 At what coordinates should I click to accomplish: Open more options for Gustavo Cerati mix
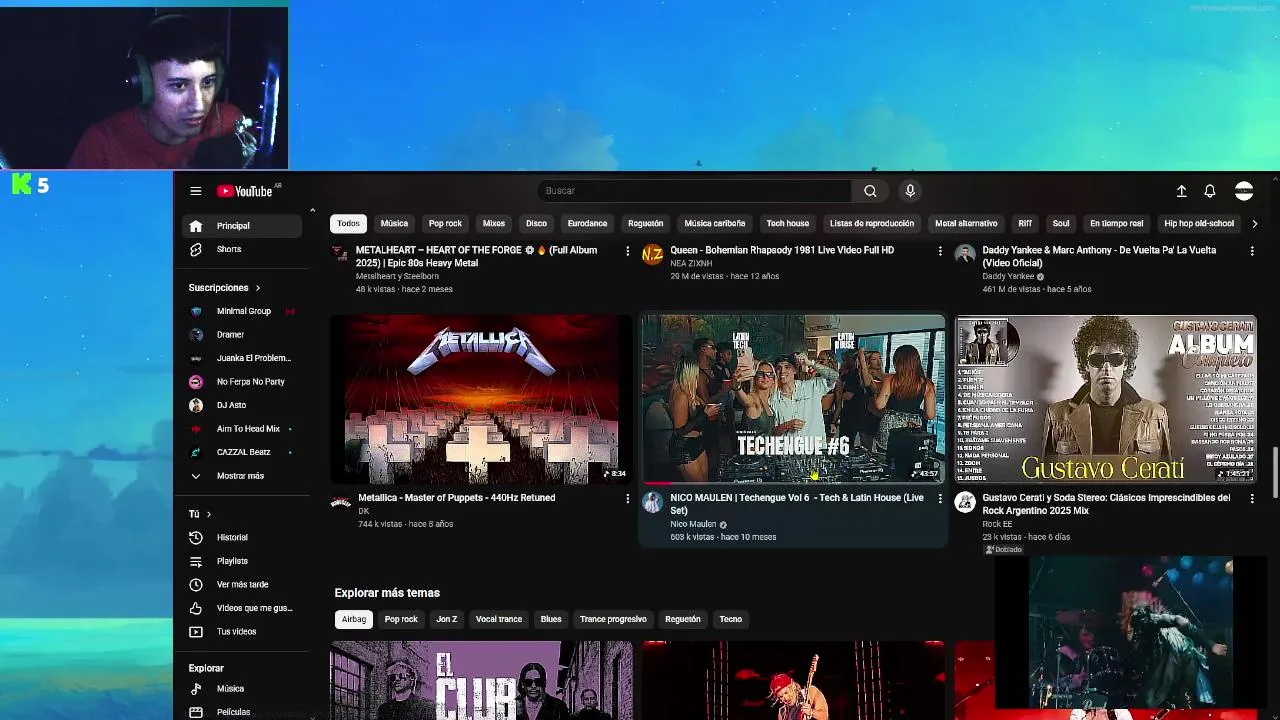(x=1252, y=498)
